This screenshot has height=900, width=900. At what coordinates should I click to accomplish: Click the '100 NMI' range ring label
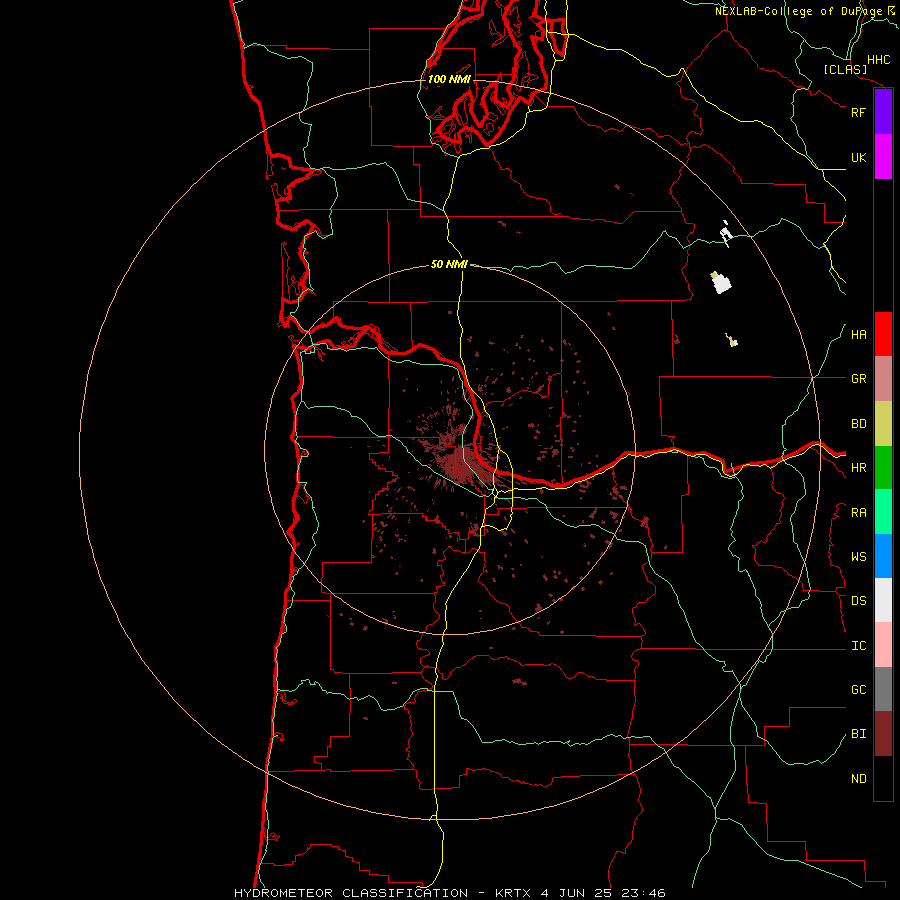point(449,79)
